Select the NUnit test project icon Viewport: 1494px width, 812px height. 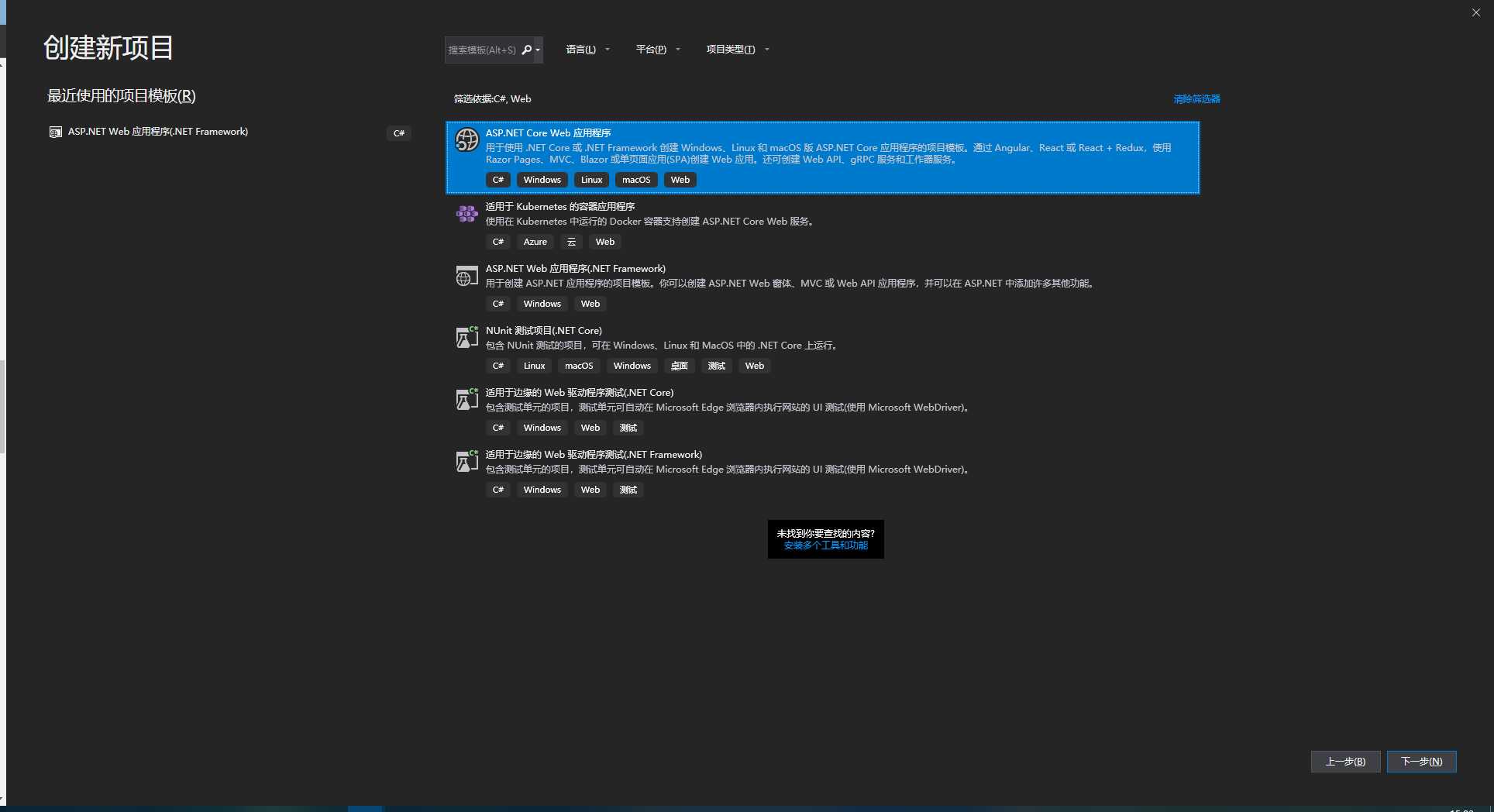(466, 337)
